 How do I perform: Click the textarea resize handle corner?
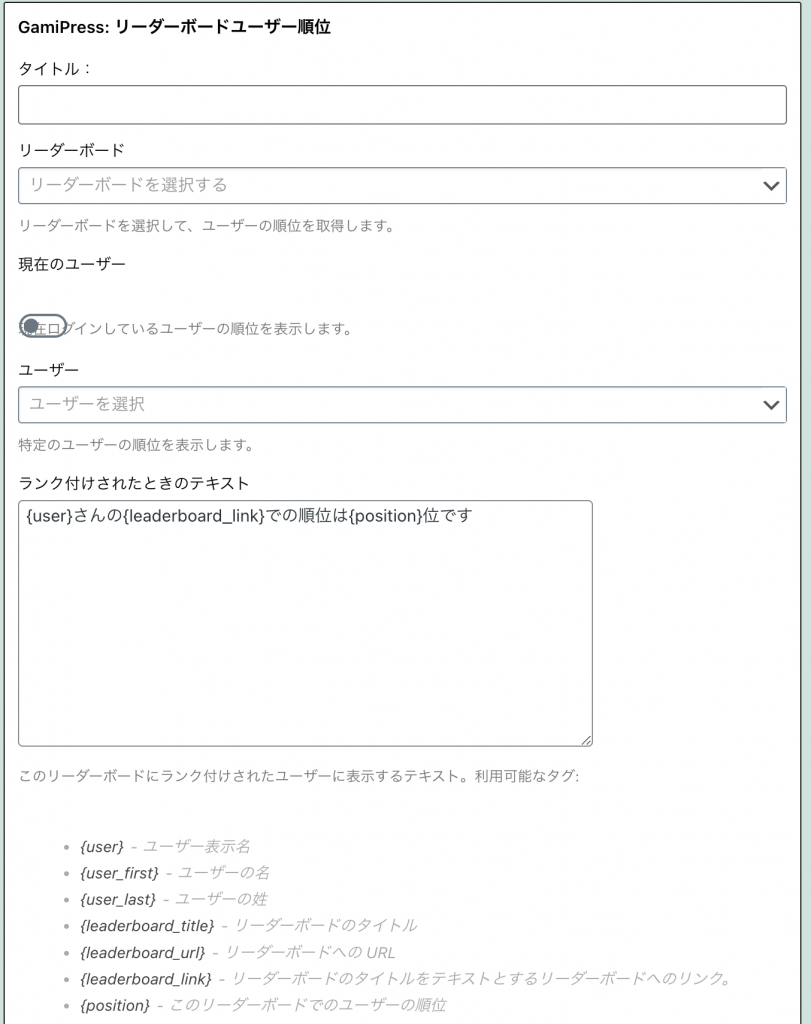586,740
